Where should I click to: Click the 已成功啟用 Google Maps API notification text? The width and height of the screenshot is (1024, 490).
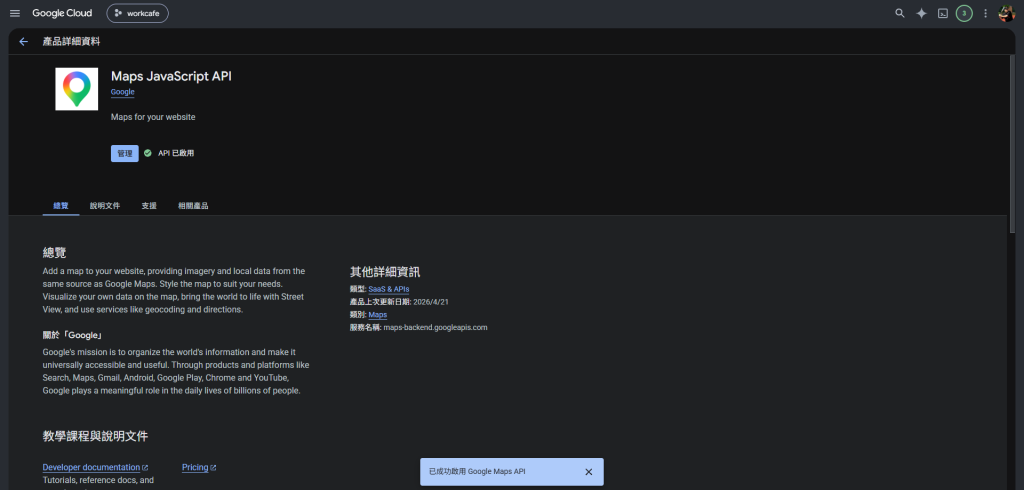tap(477, 471)
